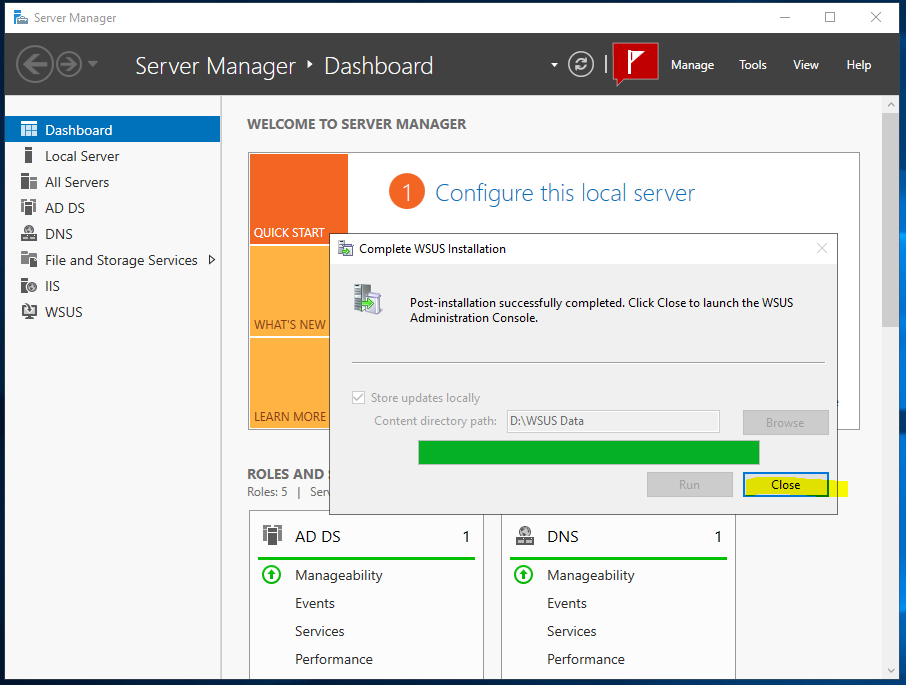This screenshot has height=685, width=906.
Task: Click the green installation progress bar
Action: [x=589, y=452]
